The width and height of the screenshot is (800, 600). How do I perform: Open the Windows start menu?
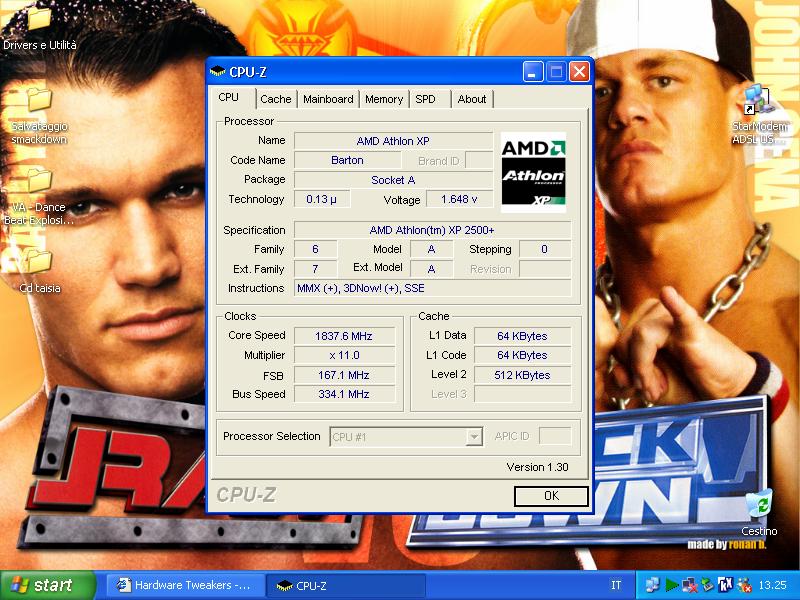coord(48,585)
